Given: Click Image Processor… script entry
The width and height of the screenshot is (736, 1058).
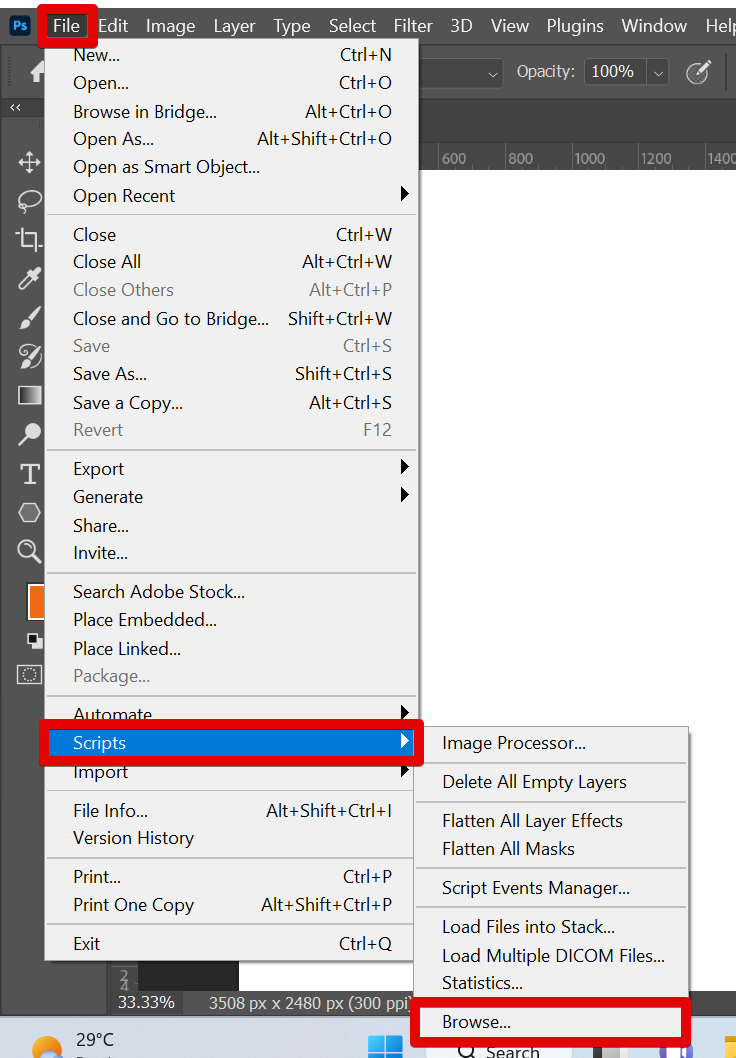Looking at the screenshot, I should click(514, 743).
